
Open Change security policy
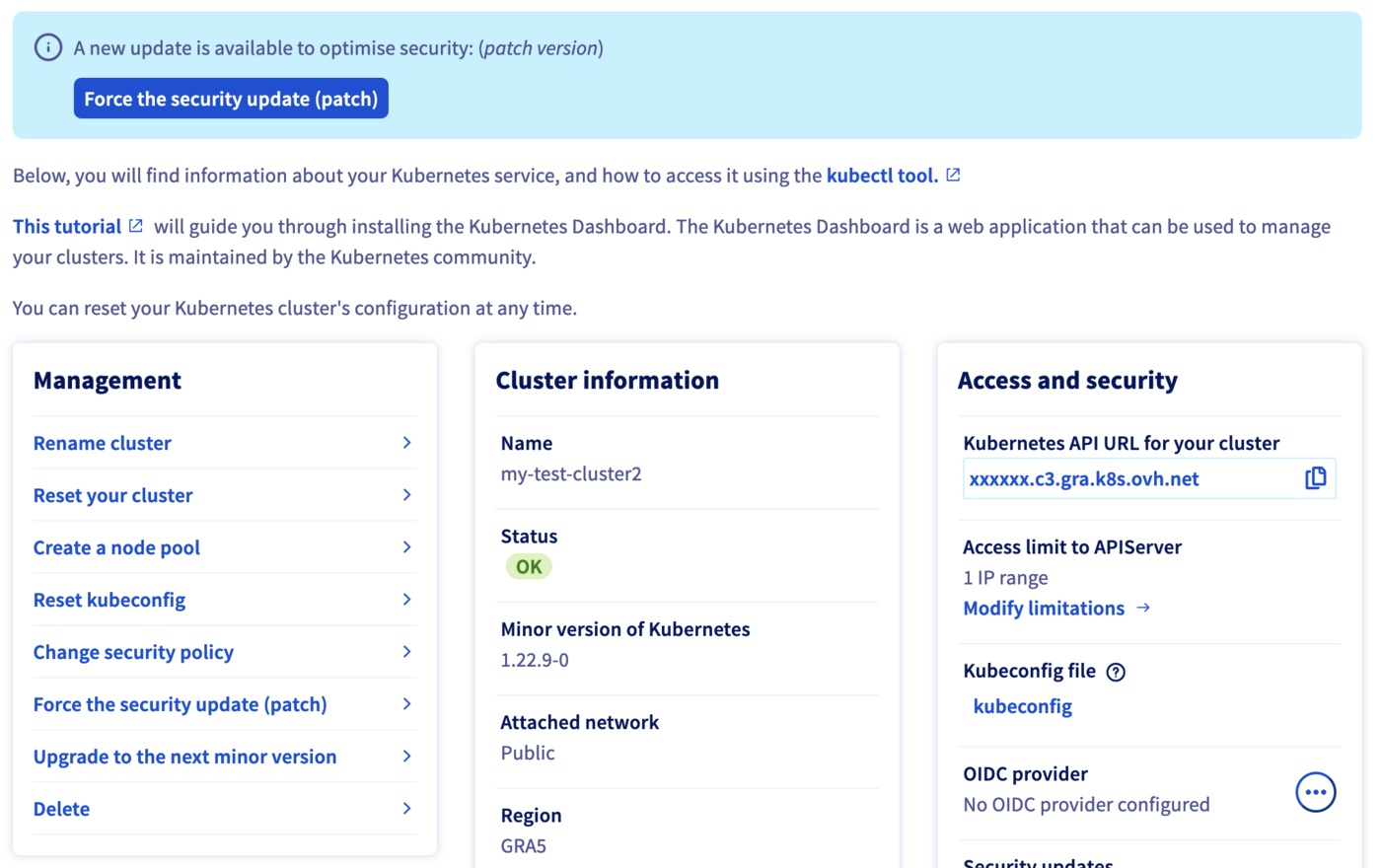(133, 652)
